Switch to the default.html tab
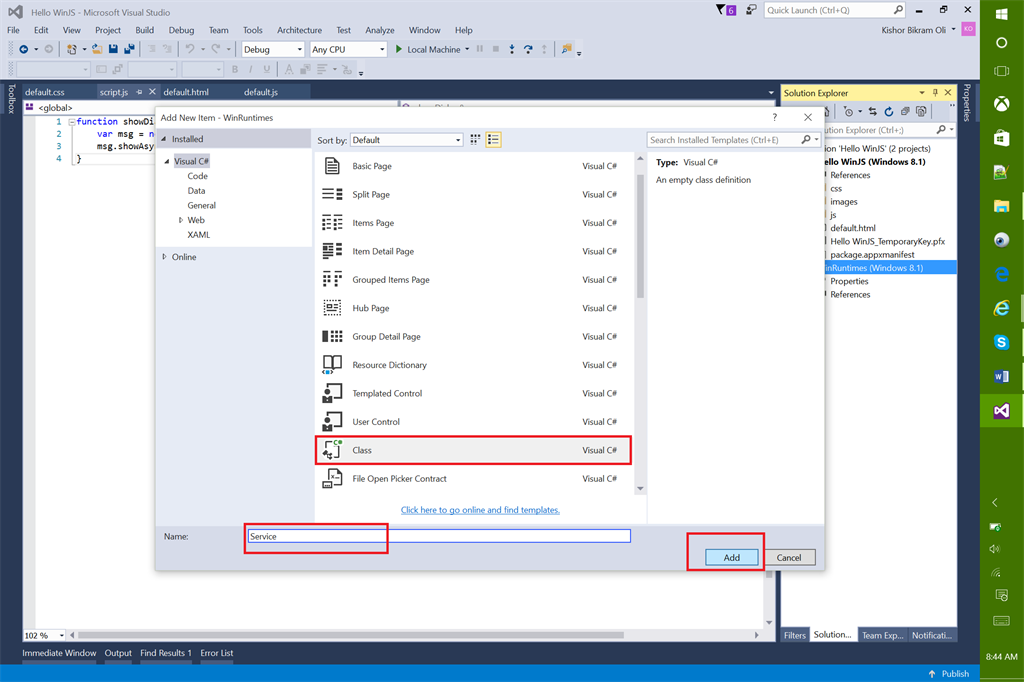 tap(186, 92)
